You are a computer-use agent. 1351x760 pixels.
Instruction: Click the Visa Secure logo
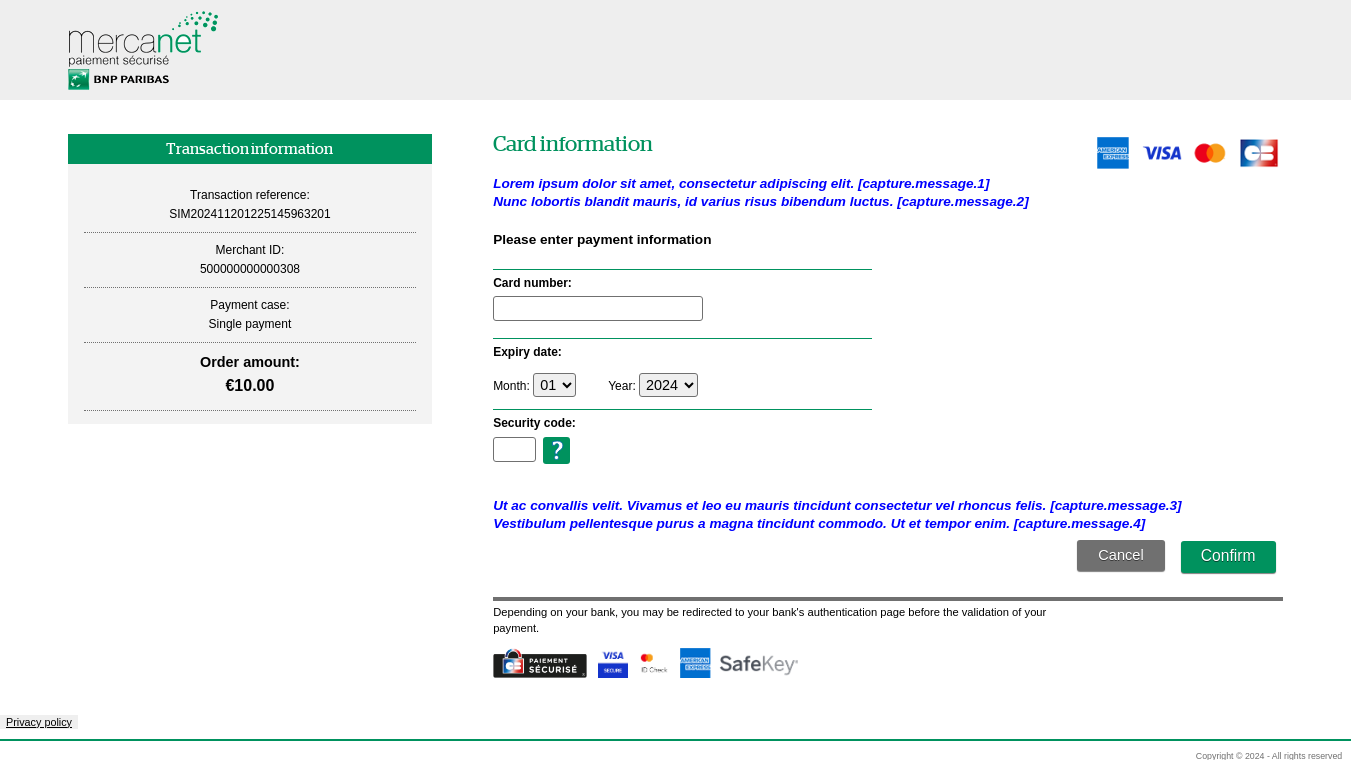pos(612,663)
